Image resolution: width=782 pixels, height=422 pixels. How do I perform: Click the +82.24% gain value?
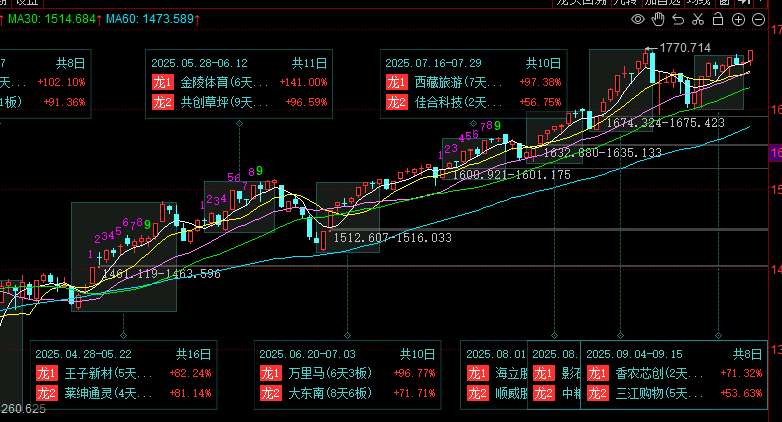[191, 373]
